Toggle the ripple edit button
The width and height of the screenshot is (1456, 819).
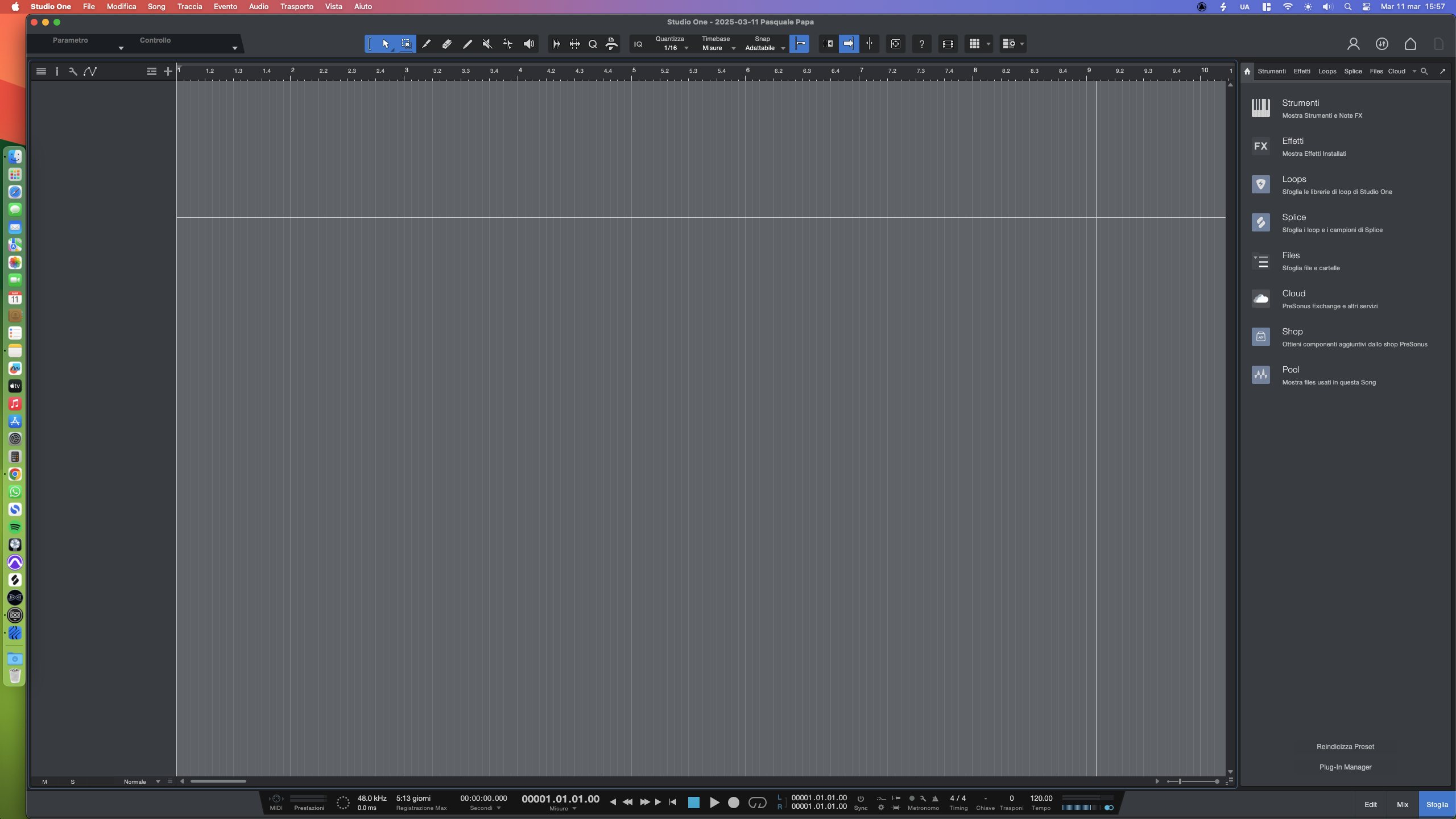tap(828, 44)
